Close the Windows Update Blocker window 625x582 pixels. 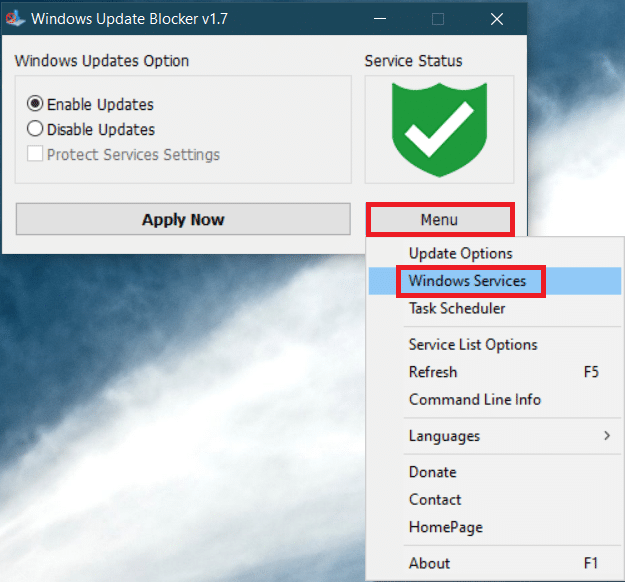click(x=497, y=19)
